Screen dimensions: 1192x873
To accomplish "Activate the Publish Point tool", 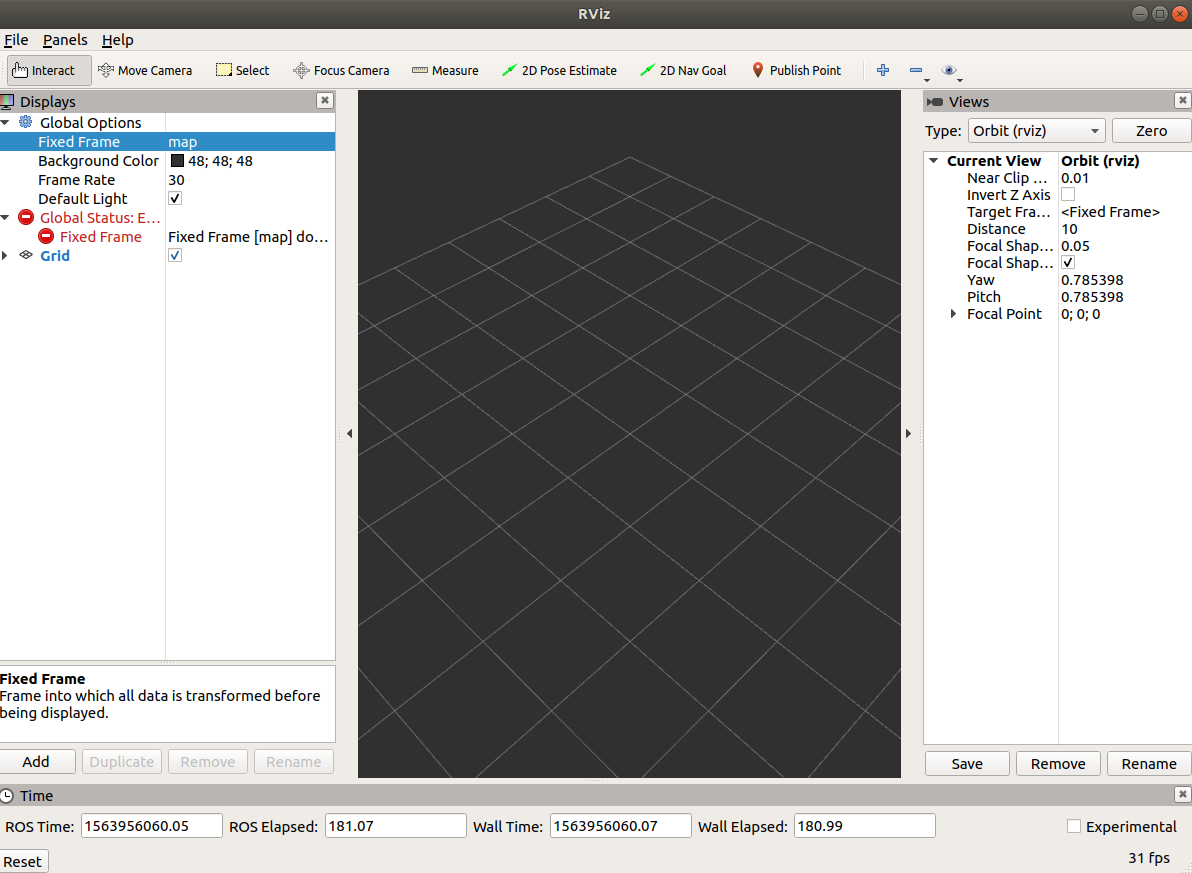I will point(797,70).
